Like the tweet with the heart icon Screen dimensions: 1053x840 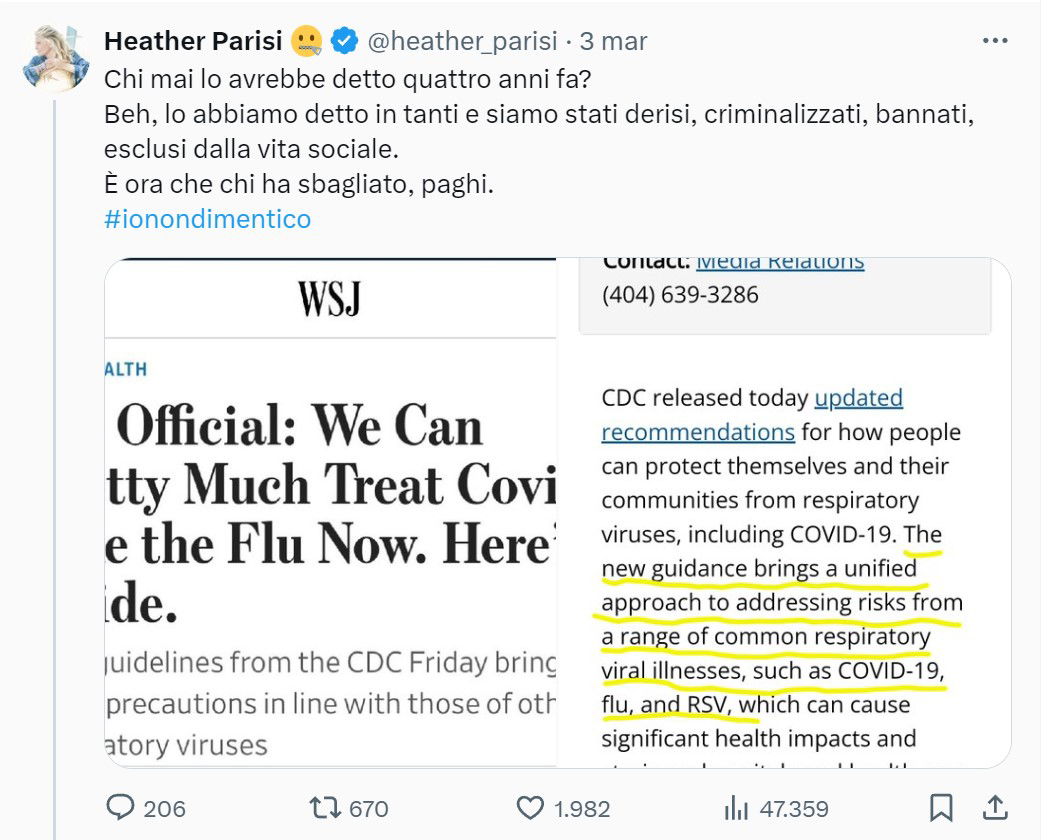pos(529,807)
